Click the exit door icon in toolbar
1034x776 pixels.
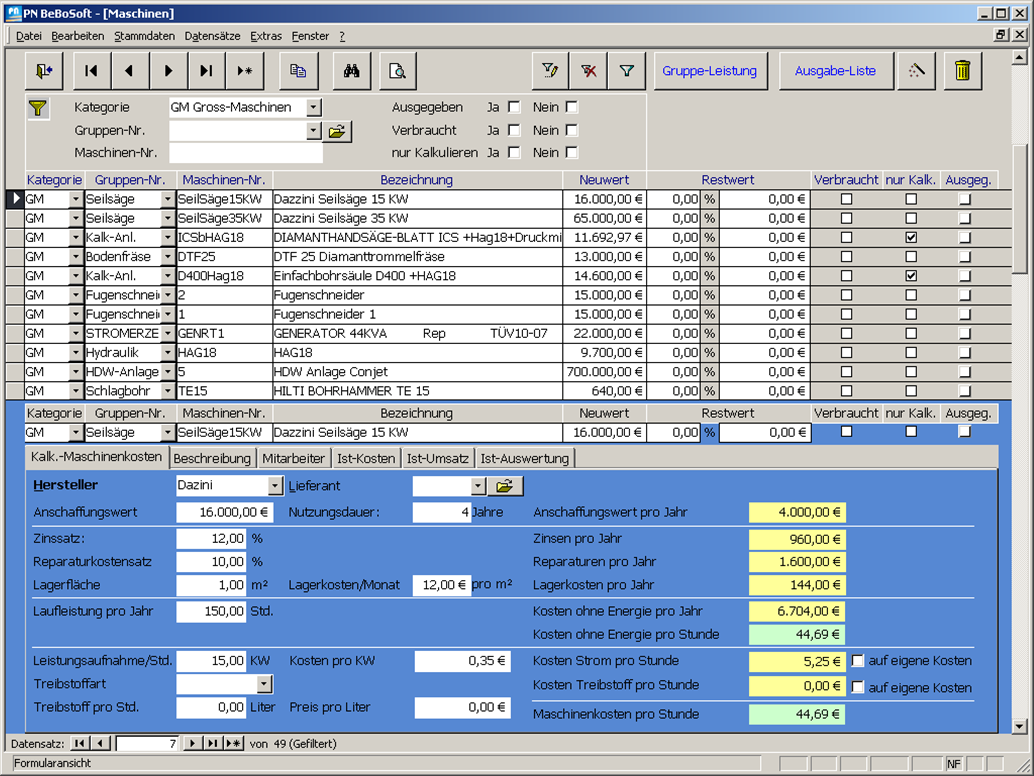tap(43, 71)
